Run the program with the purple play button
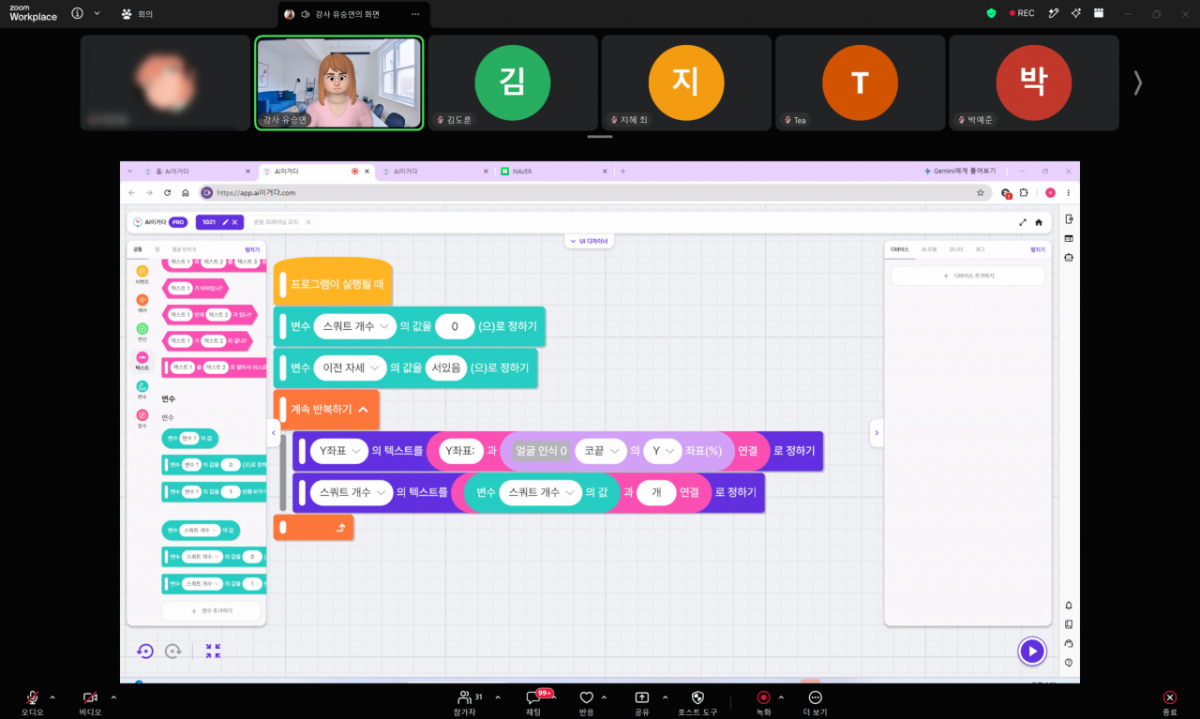Viewport: 1200px width, 719px height. point(1031,652)
